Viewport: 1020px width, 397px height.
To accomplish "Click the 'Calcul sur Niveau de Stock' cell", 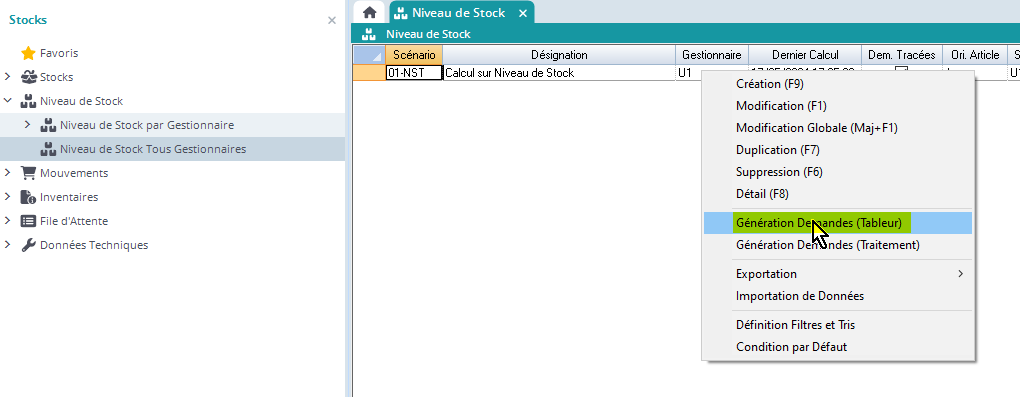I will [559, 73].
